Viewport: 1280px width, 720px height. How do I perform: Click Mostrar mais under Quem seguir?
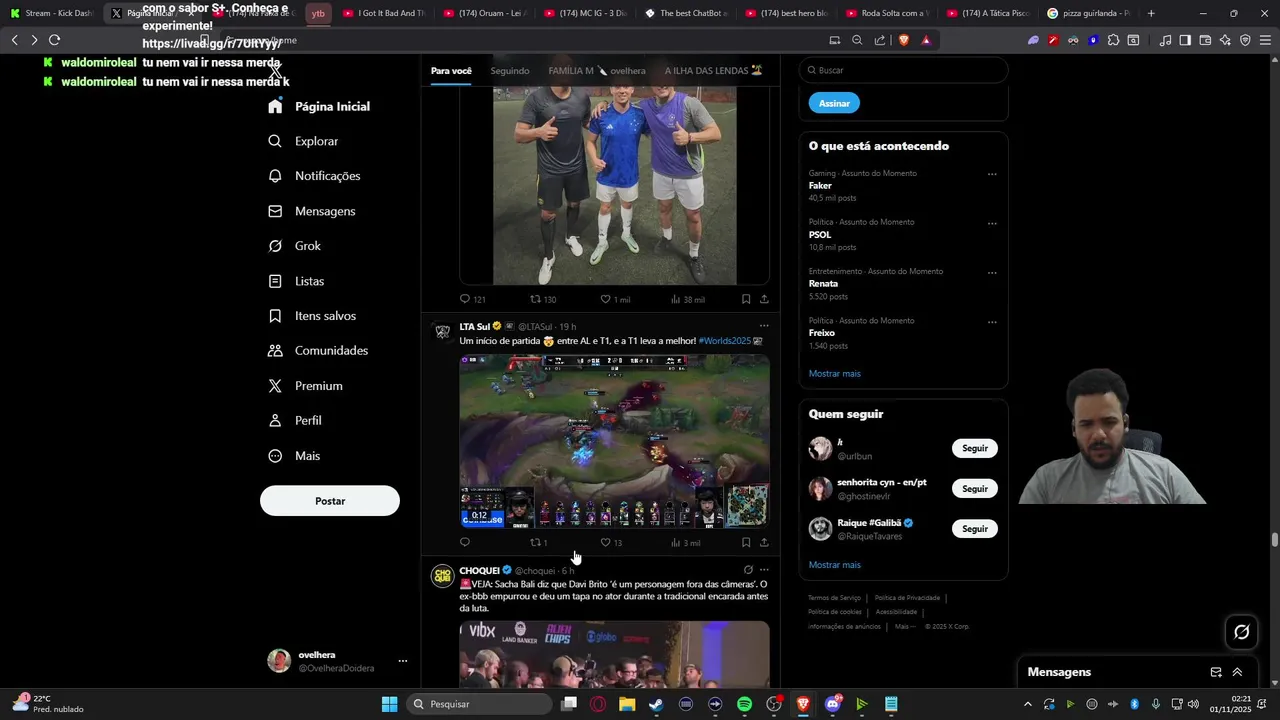click(x=834, y=564)
